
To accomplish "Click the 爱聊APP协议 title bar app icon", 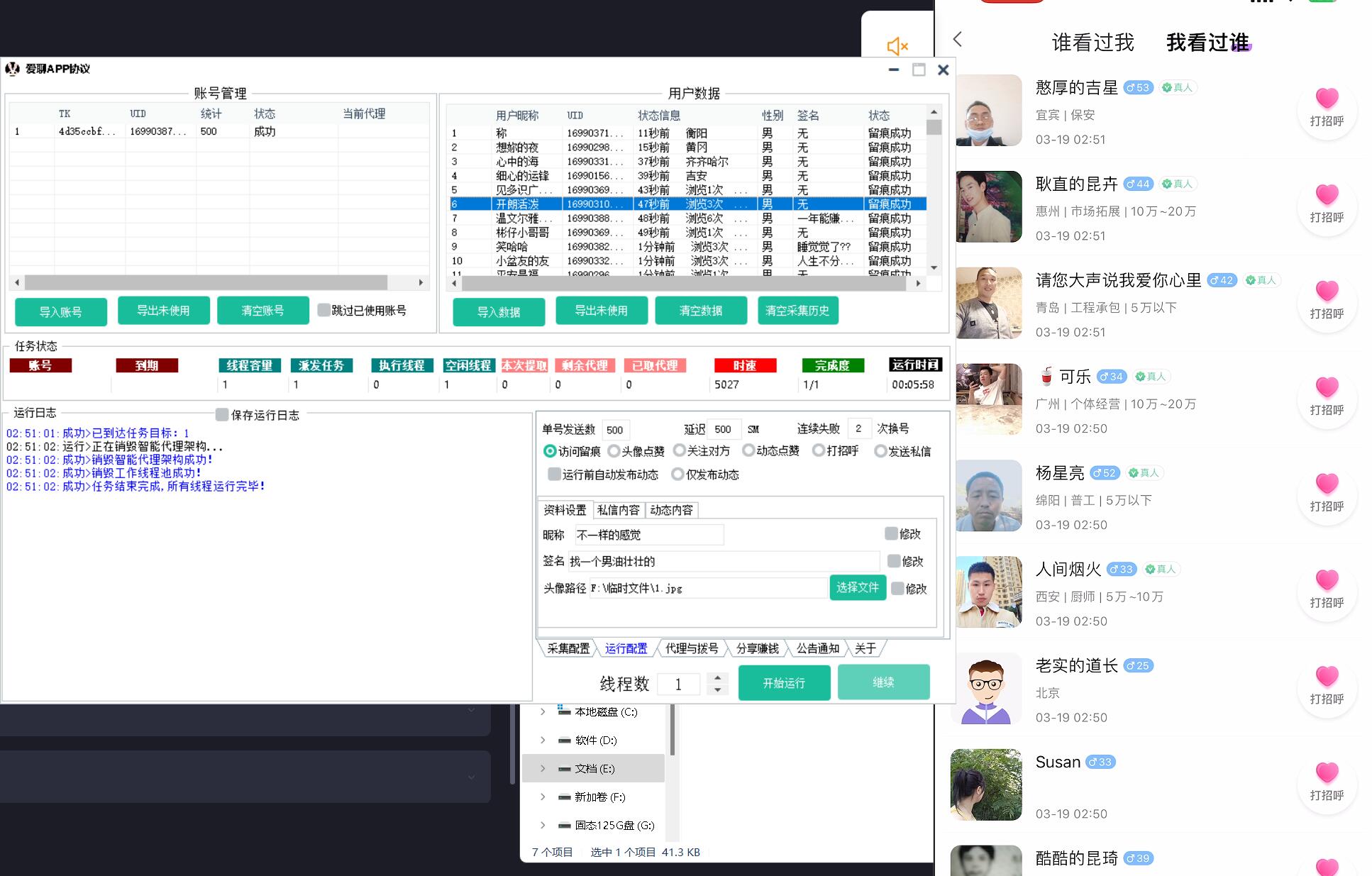I will pyautogui.click(x=13, y=69).
